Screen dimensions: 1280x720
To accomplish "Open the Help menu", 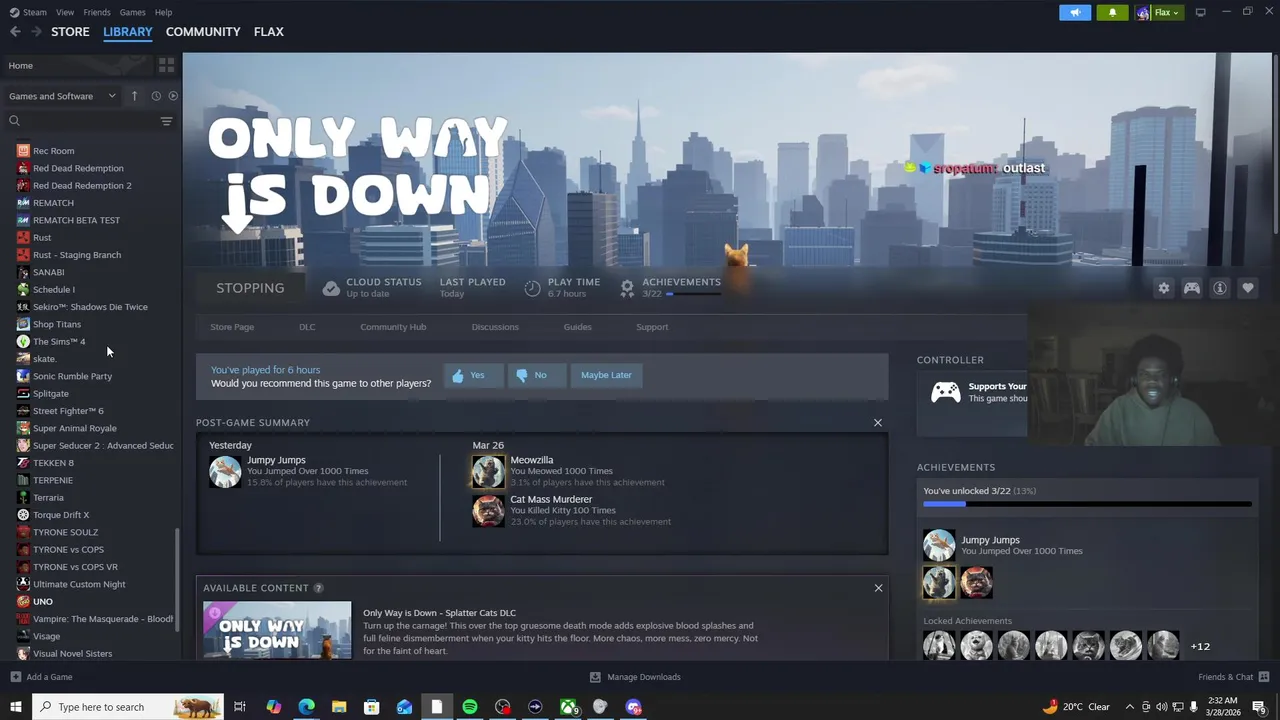I will point(163,12).
